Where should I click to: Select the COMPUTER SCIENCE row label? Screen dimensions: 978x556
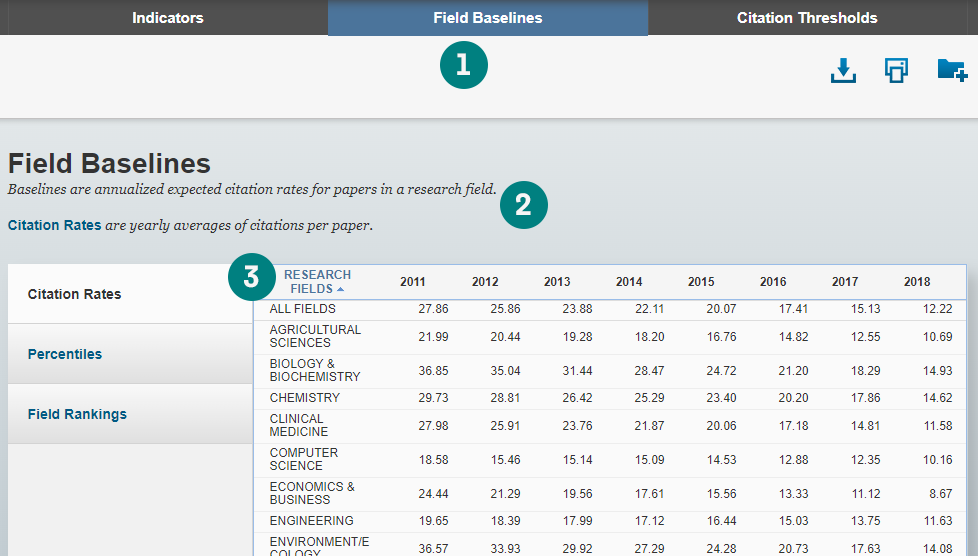(304, 459)
